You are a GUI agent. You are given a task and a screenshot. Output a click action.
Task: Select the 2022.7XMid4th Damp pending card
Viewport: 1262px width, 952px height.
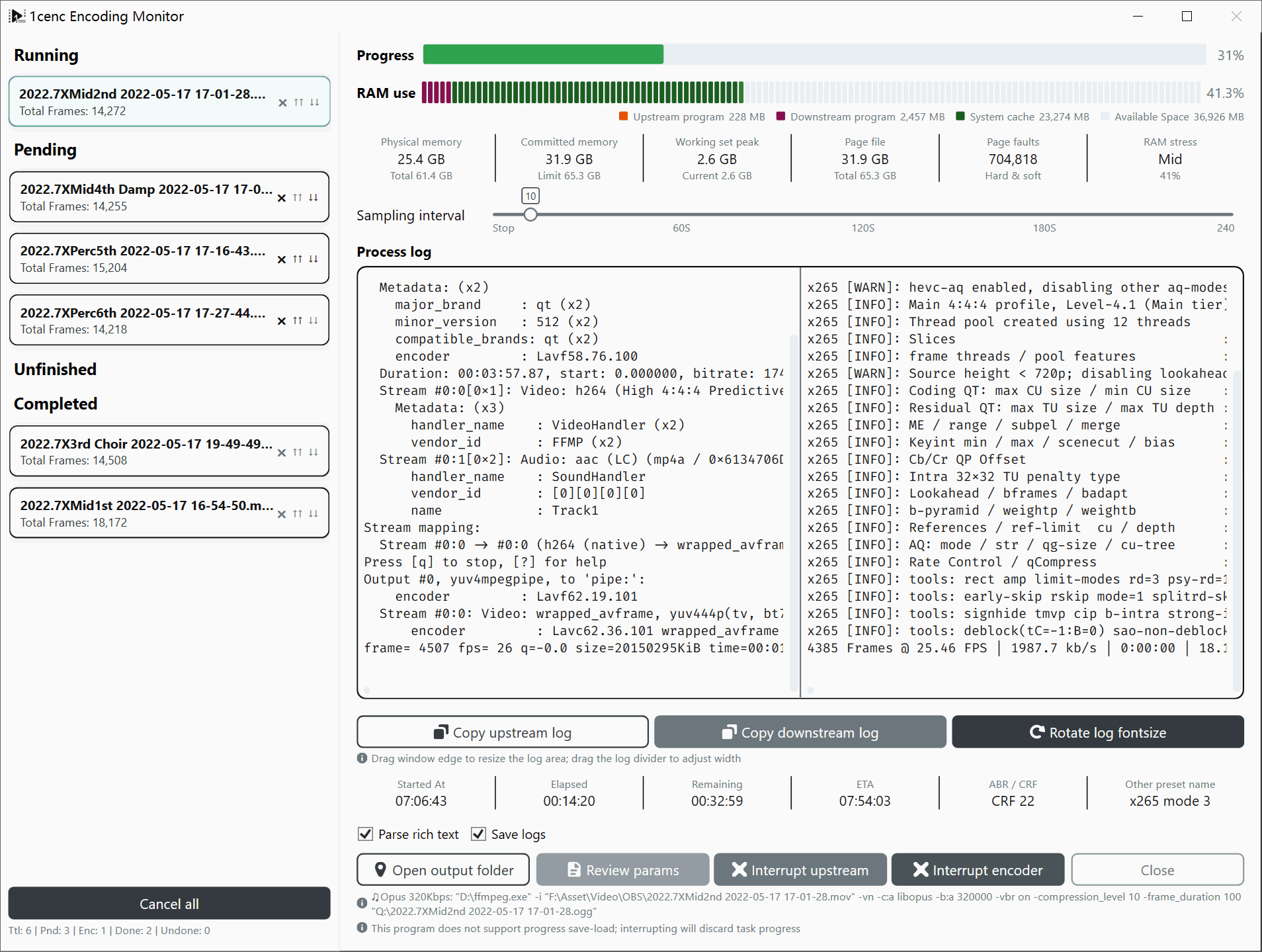[169, 196]
